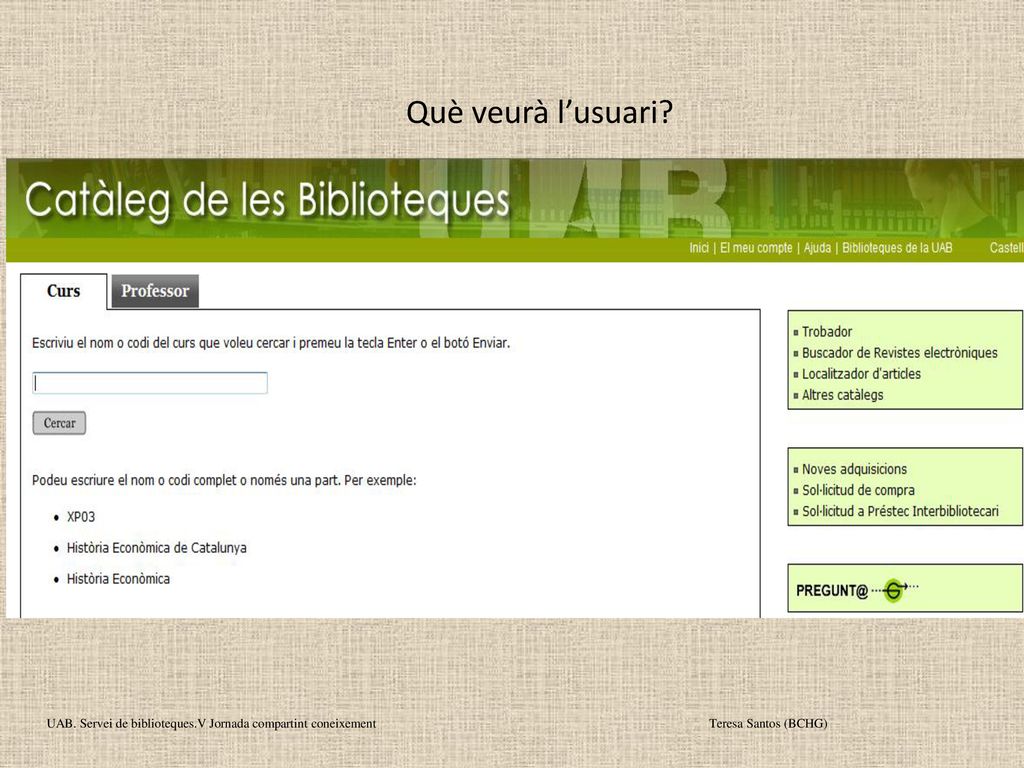
Task: Select the last example Història Econòmica
Action: [x=118, y=579]
